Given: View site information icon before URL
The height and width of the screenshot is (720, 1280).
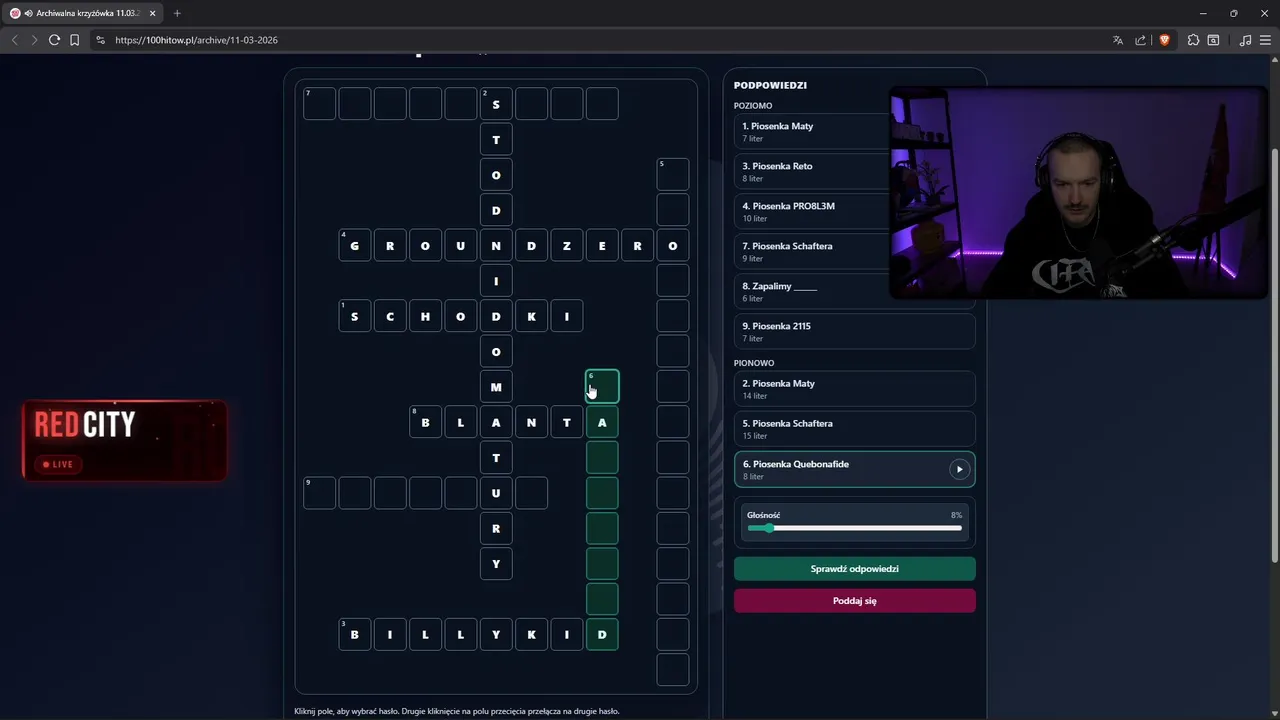Looking at the screenshot, I should click(100, 40).
